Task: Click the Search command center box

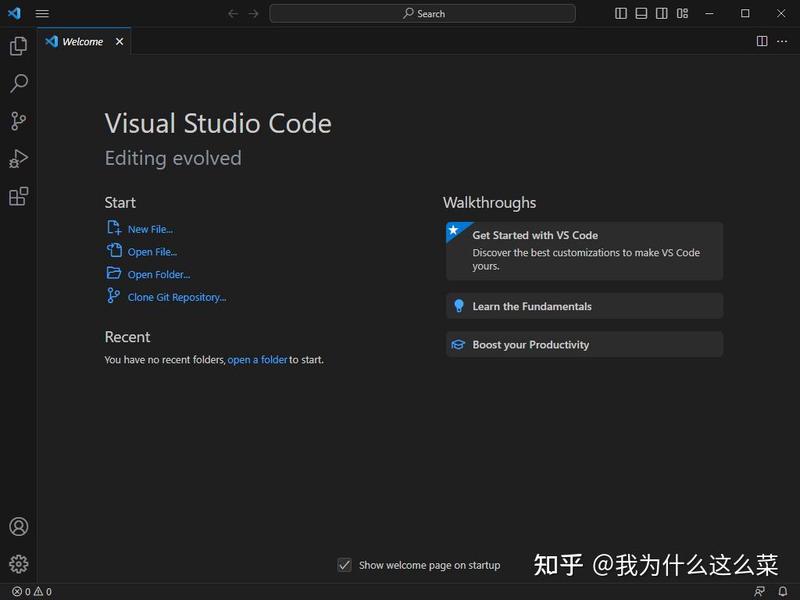Action: [x=422, y=14]
